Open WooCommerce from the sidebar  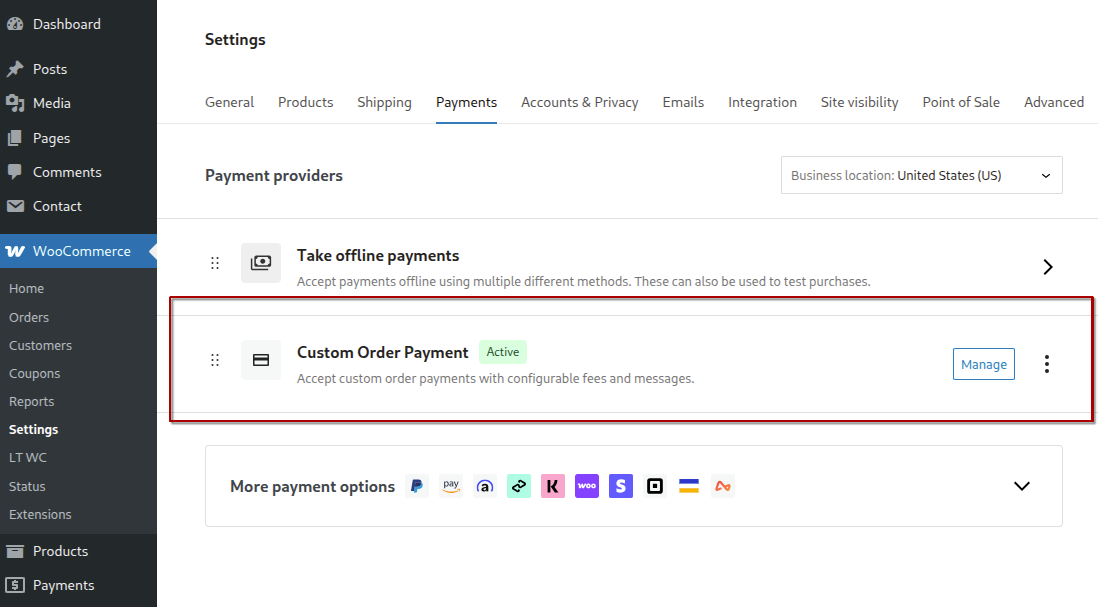pyautogui.click(x=78, y=251)
